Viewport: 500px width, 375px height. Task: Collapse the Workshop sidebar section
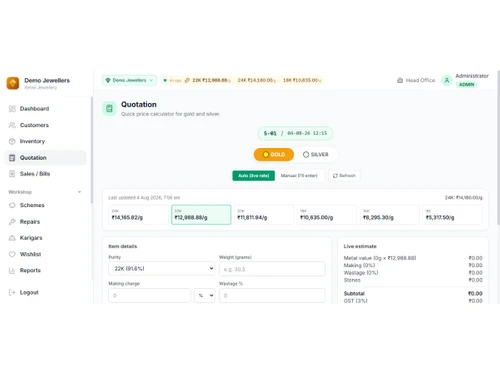pyautogui.click(x=79, y=192)
